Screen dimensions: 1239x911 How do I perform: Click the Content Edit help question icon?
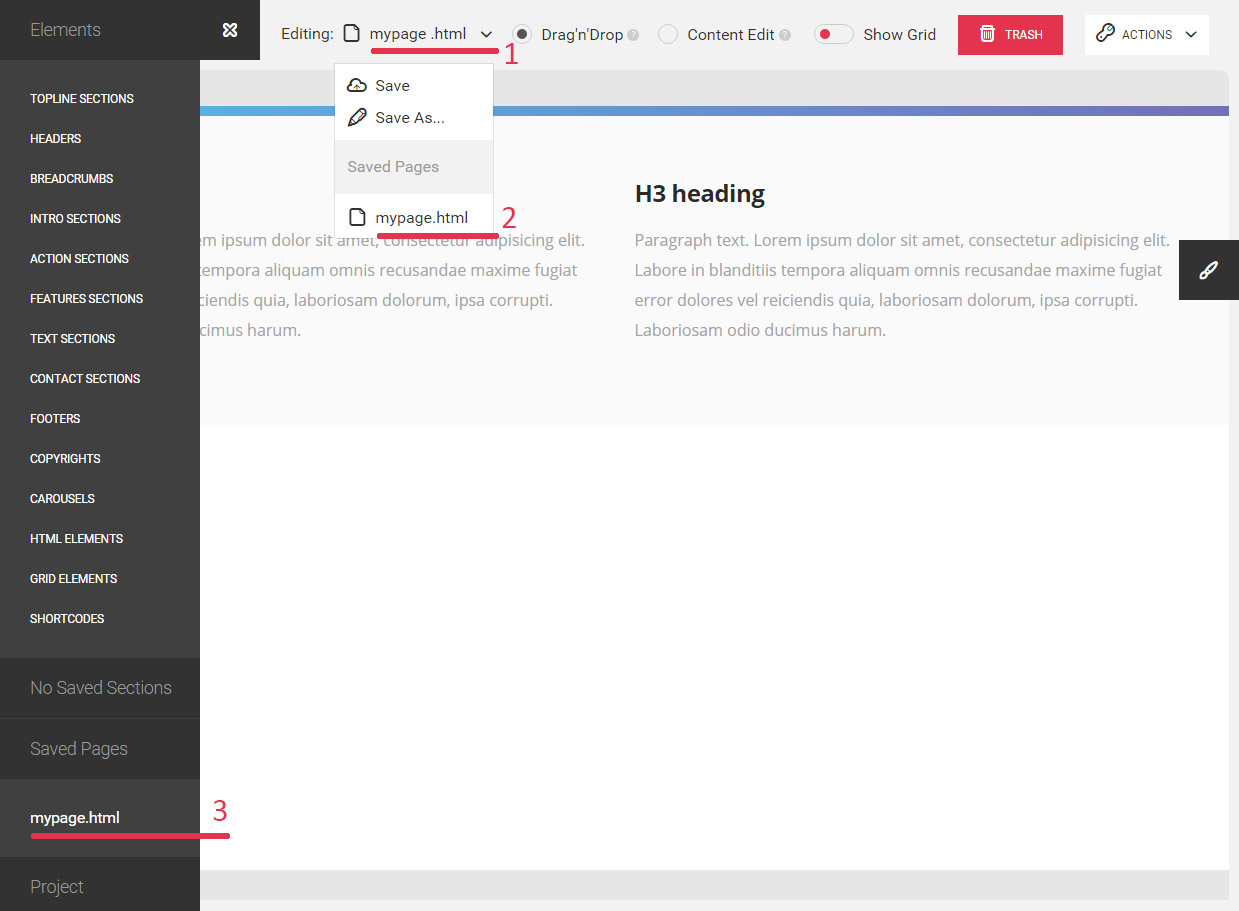pos(785,35)
